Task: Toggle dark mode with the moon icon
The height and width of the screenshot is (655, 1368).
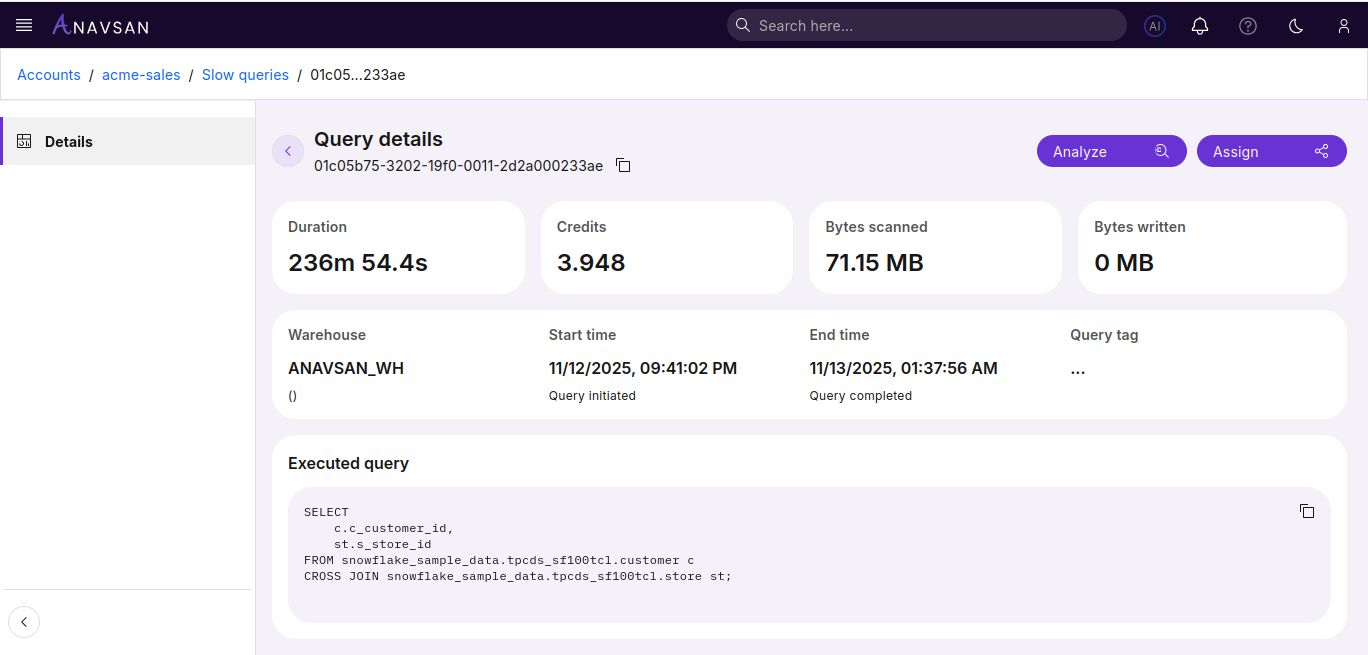Action: [x=1295, y=25]
